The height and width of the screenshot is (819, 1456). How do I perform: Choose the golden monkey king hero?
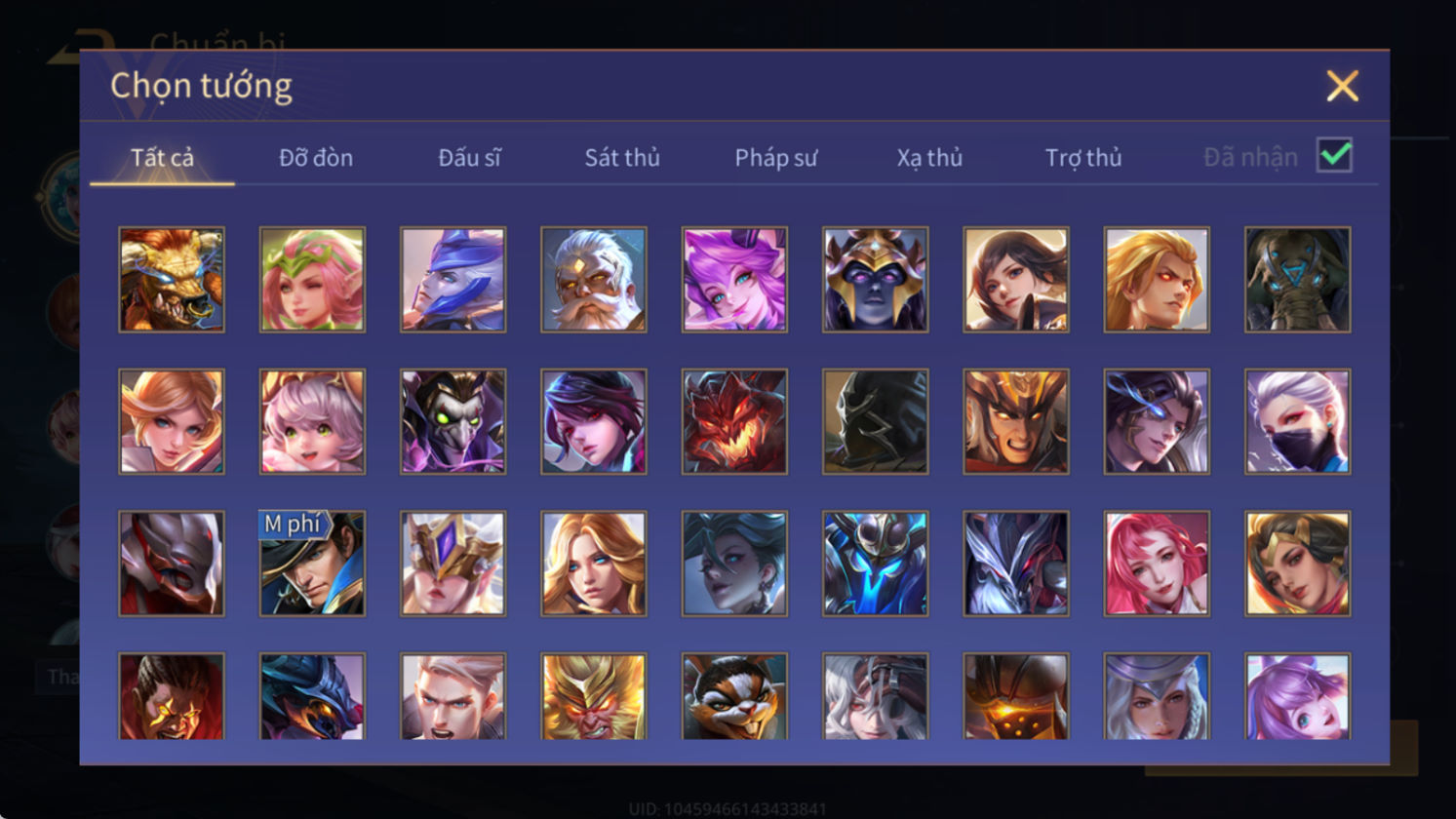pos(593,696)
